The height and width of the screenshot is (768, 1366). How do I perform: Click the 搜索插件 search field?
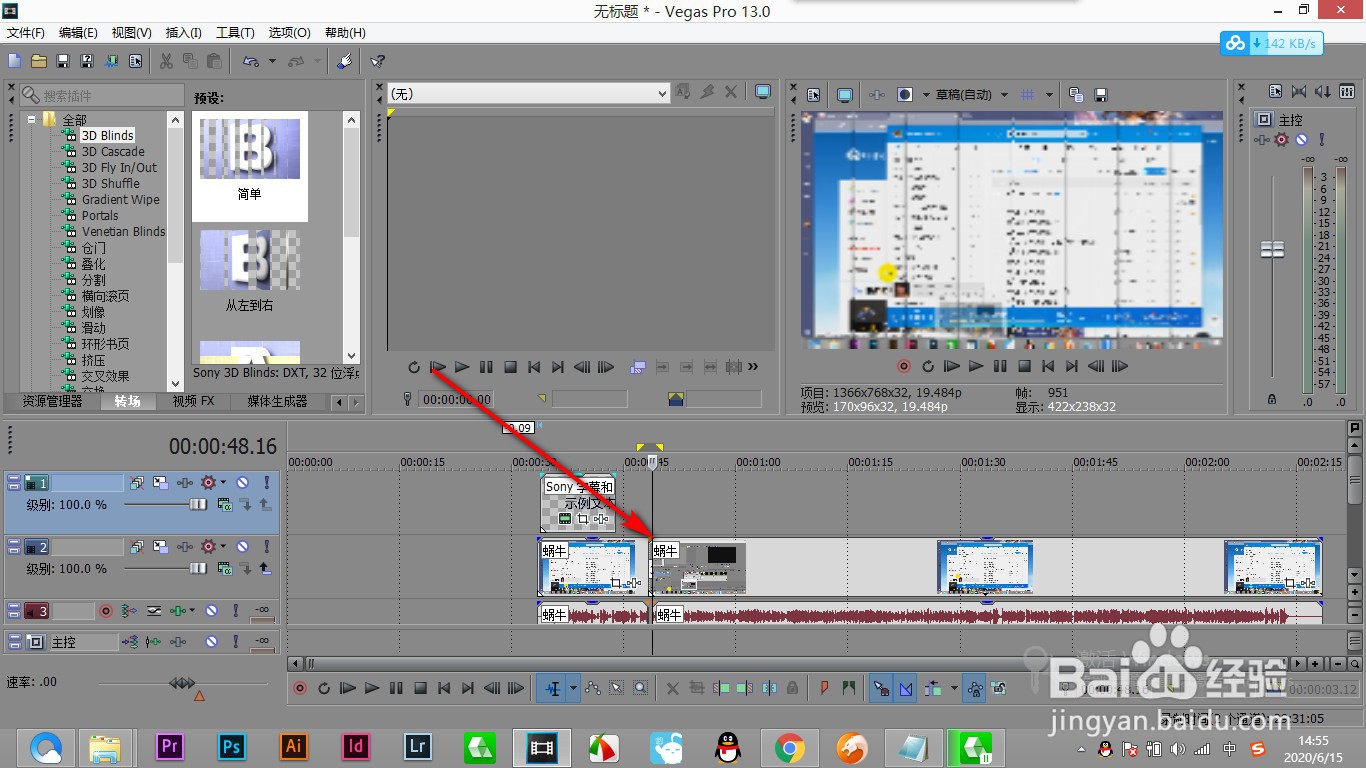tap(102, 95)
